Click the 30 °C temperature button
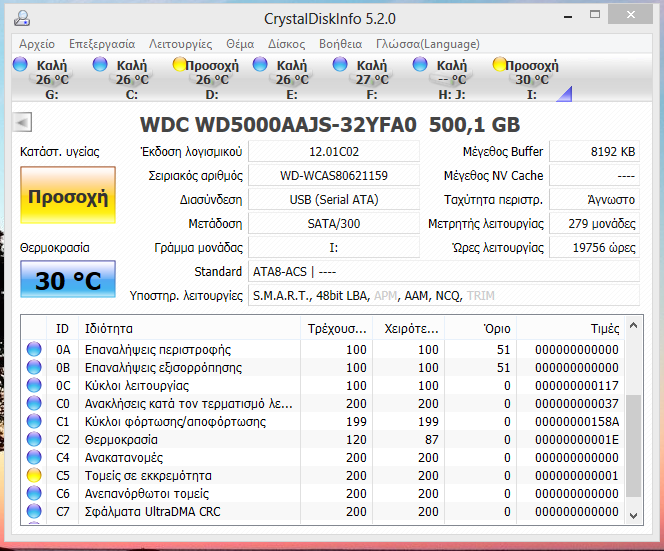Screen dimensions: 664x551 point(68,279)
